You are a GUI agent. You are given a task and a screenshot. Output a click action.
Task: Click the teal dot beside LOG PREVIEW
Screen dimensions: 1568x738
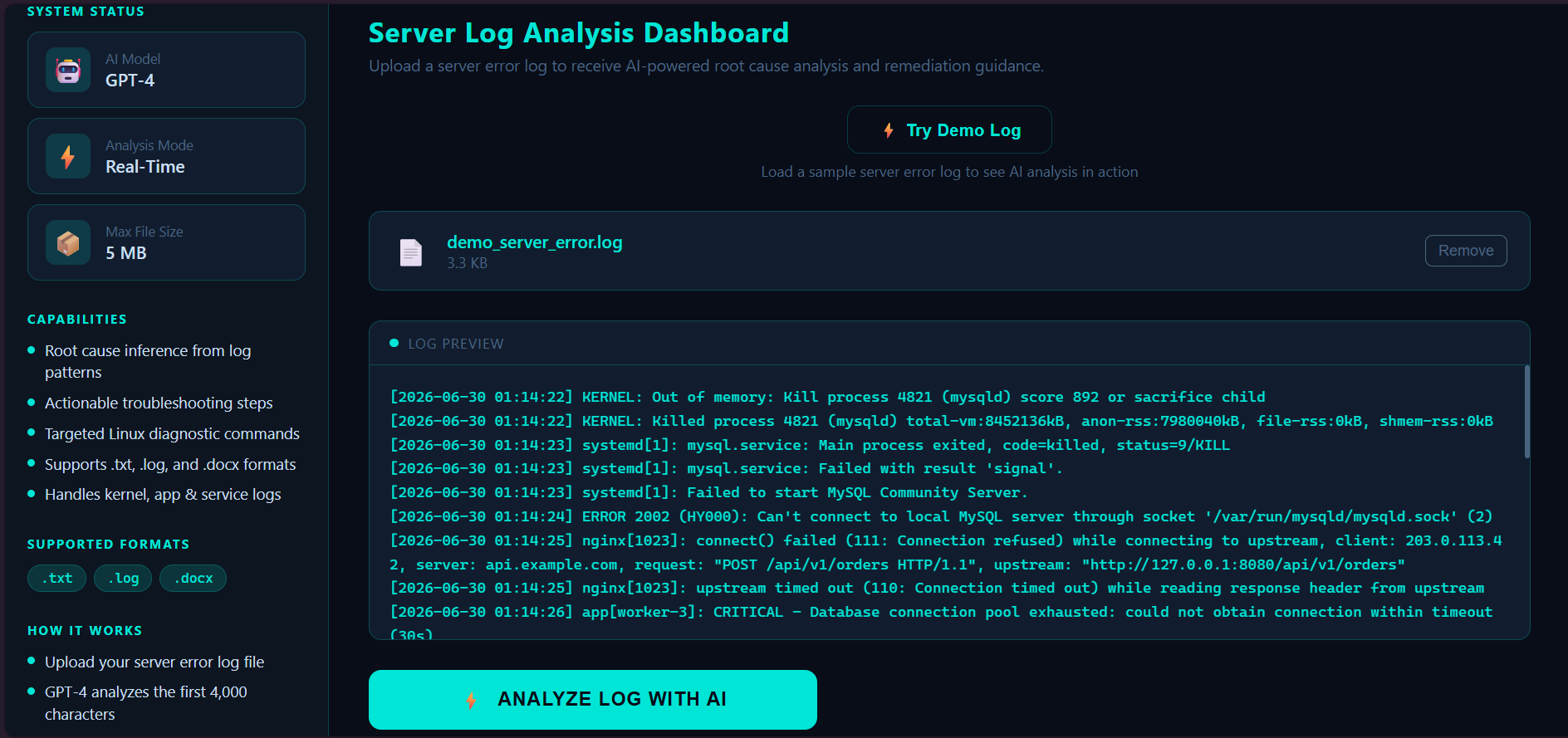tap(394, 343)
